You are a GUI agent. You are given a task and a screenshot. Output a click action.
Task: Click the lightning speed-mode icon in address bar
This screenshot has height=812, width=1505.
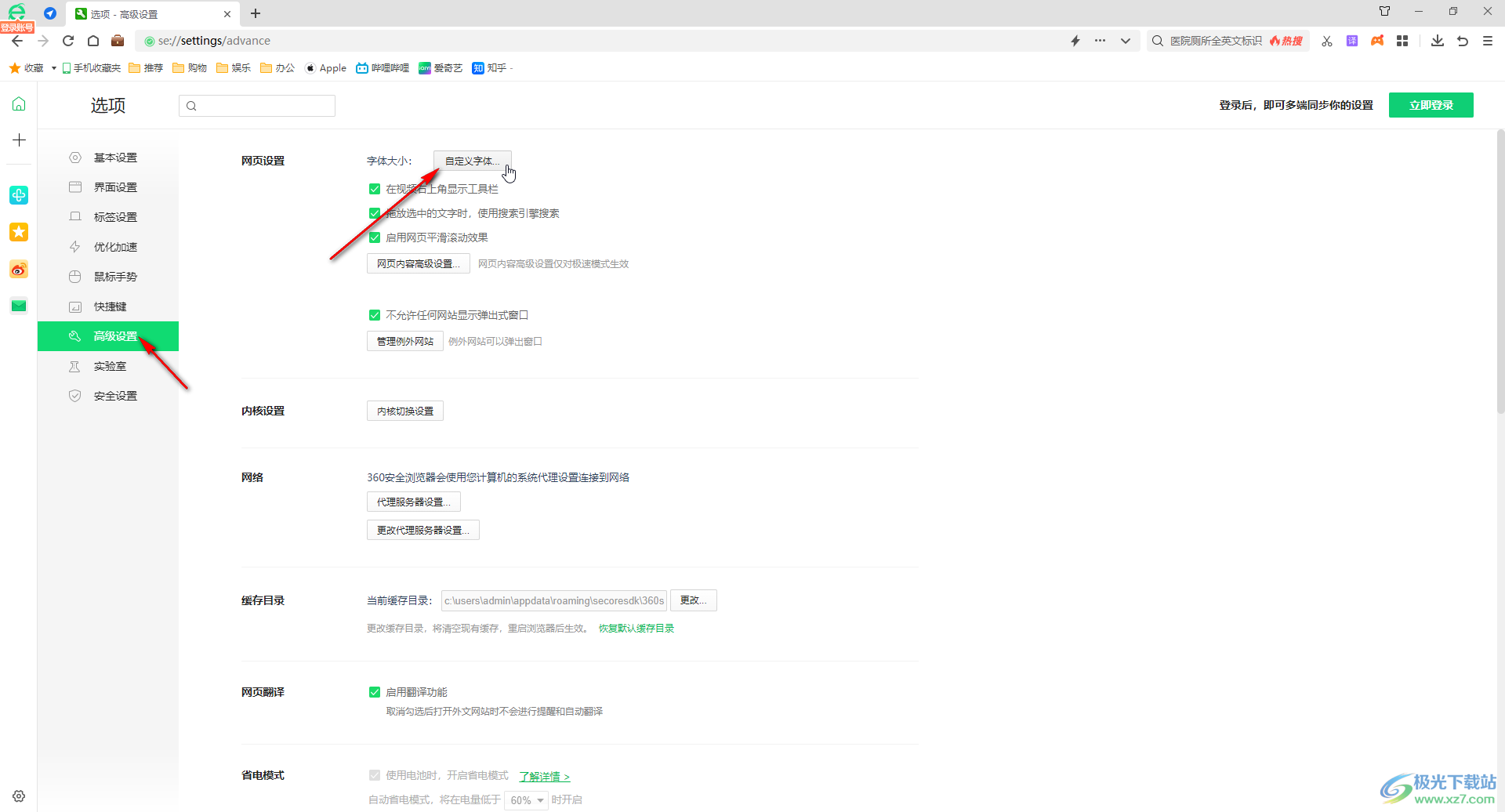[1075, 41]
